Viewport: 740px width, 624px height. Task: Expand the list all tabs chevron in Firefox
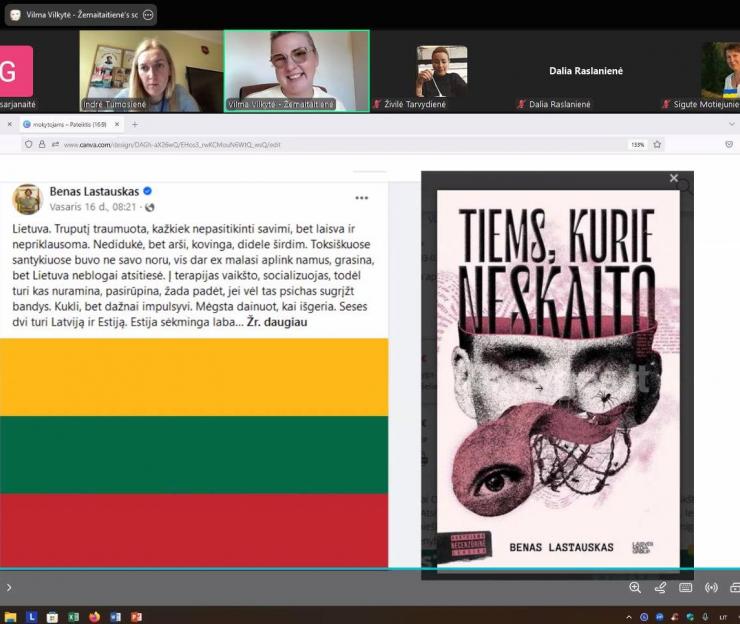[x=732, y=124]
